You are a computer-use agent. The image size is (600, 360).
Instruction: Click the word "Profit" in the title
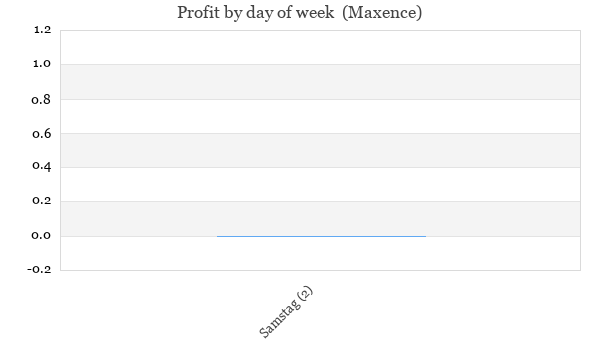tap(199, 13)
